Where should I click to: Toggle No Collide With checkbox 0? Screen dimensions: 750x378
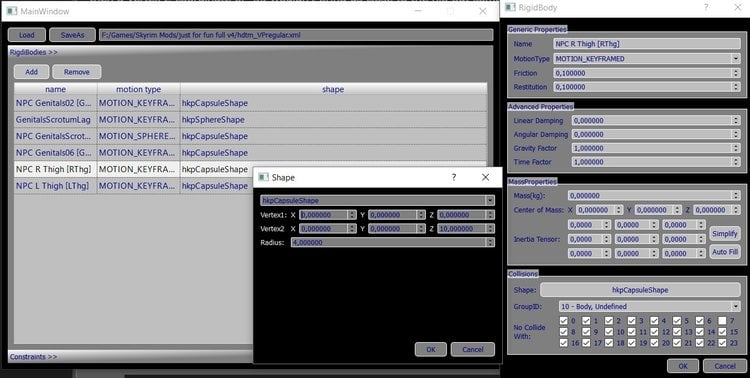[563, 321]
